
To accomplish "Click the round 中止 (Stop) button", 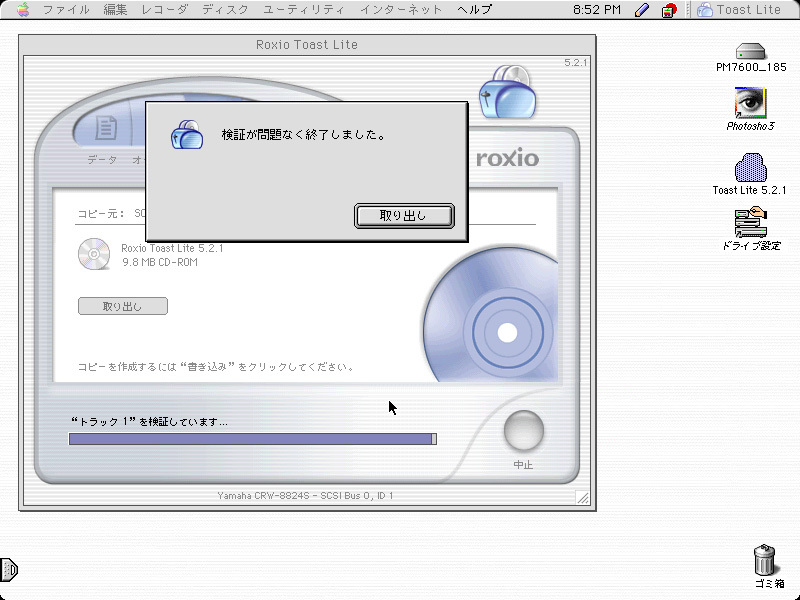I will 523,431.
